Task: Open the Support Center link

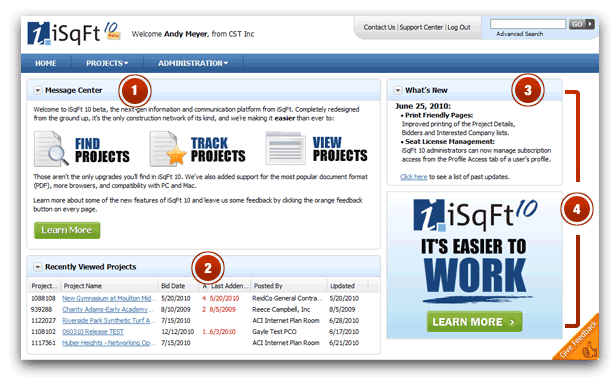Action: (x=421, y=28)
